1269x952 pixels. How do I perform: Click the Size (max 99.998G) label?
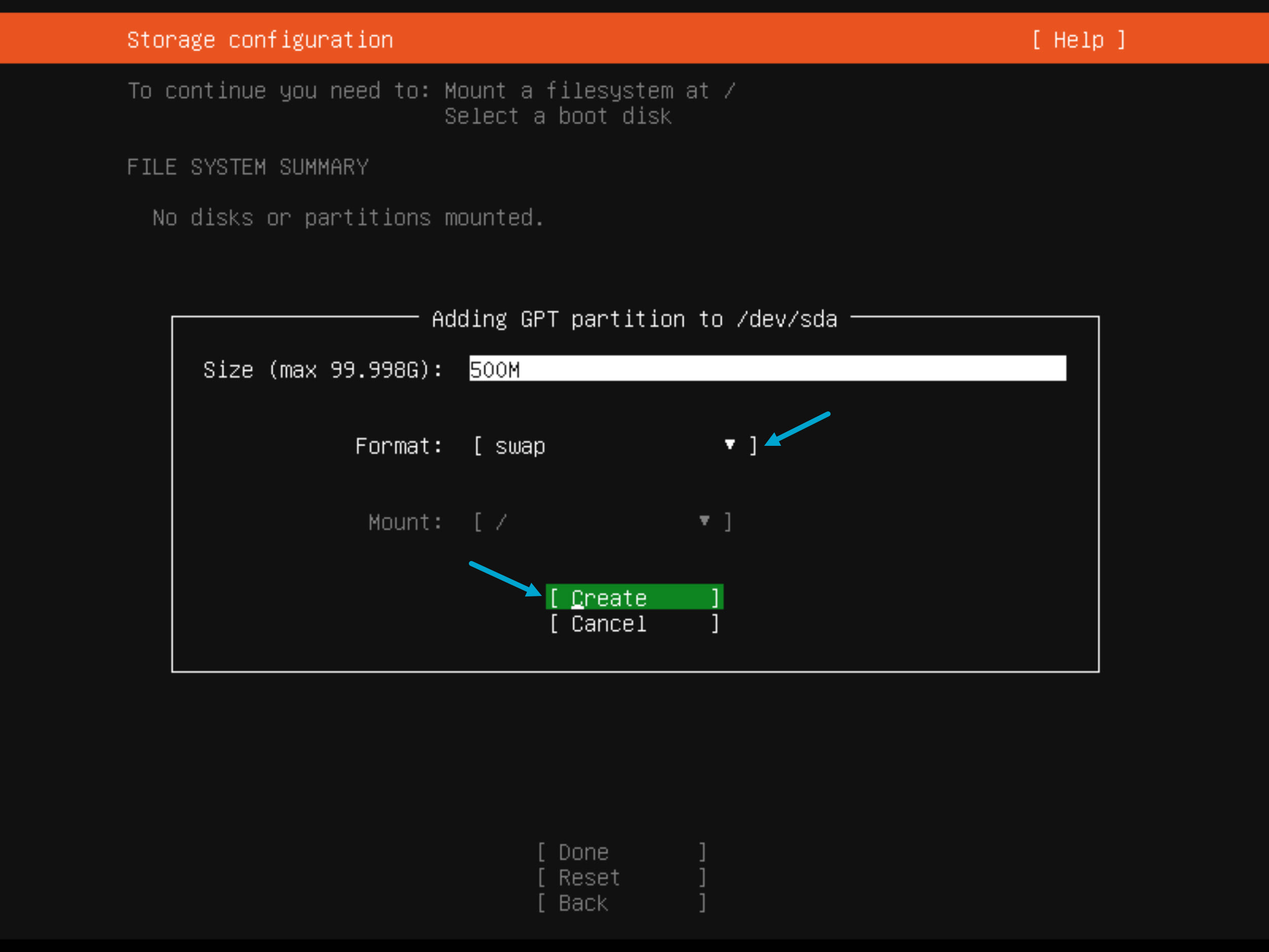(x=322, y=370)
